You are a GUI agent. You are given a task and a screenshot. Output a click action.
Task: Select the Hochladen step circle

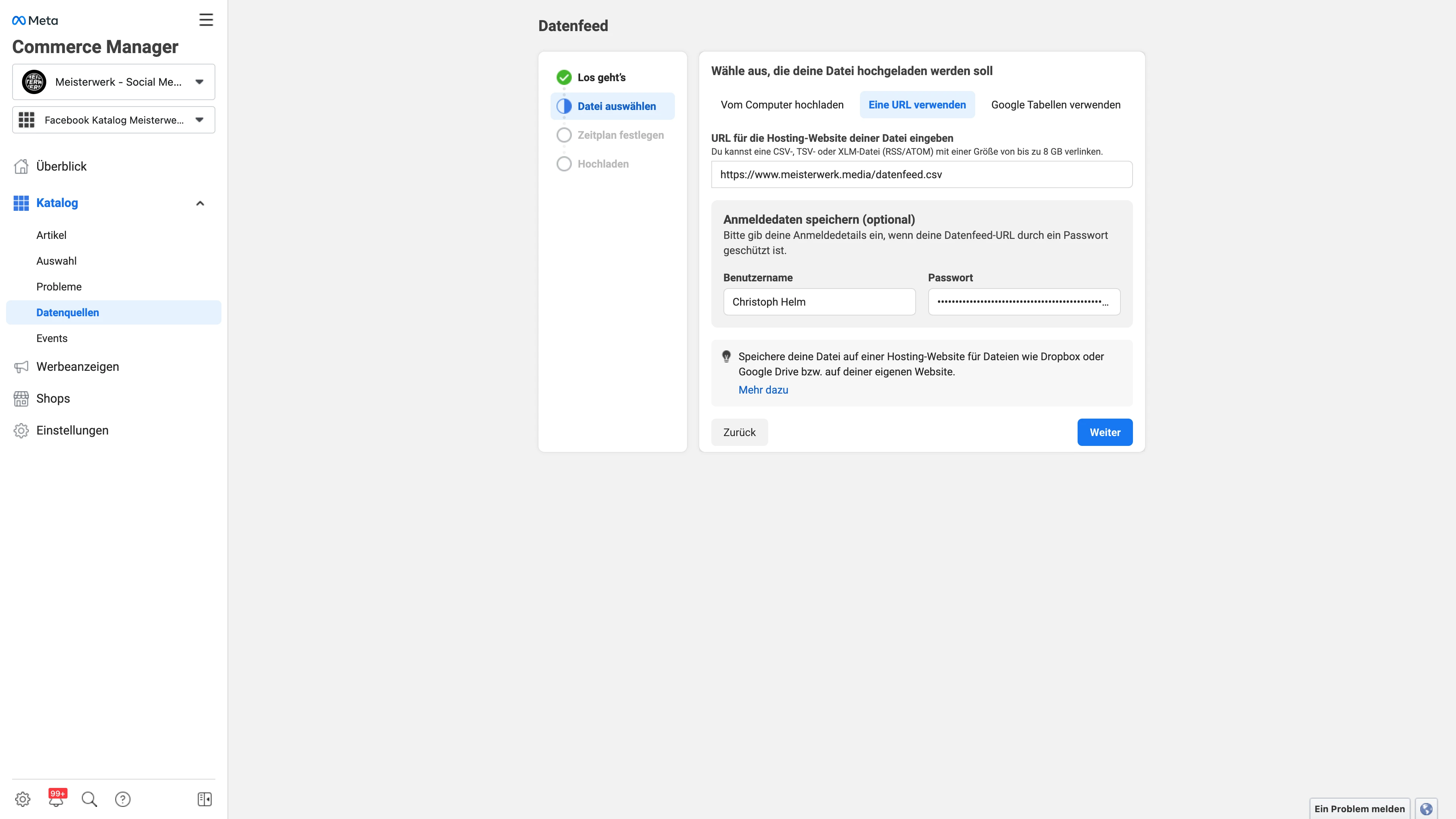(563, 164)
